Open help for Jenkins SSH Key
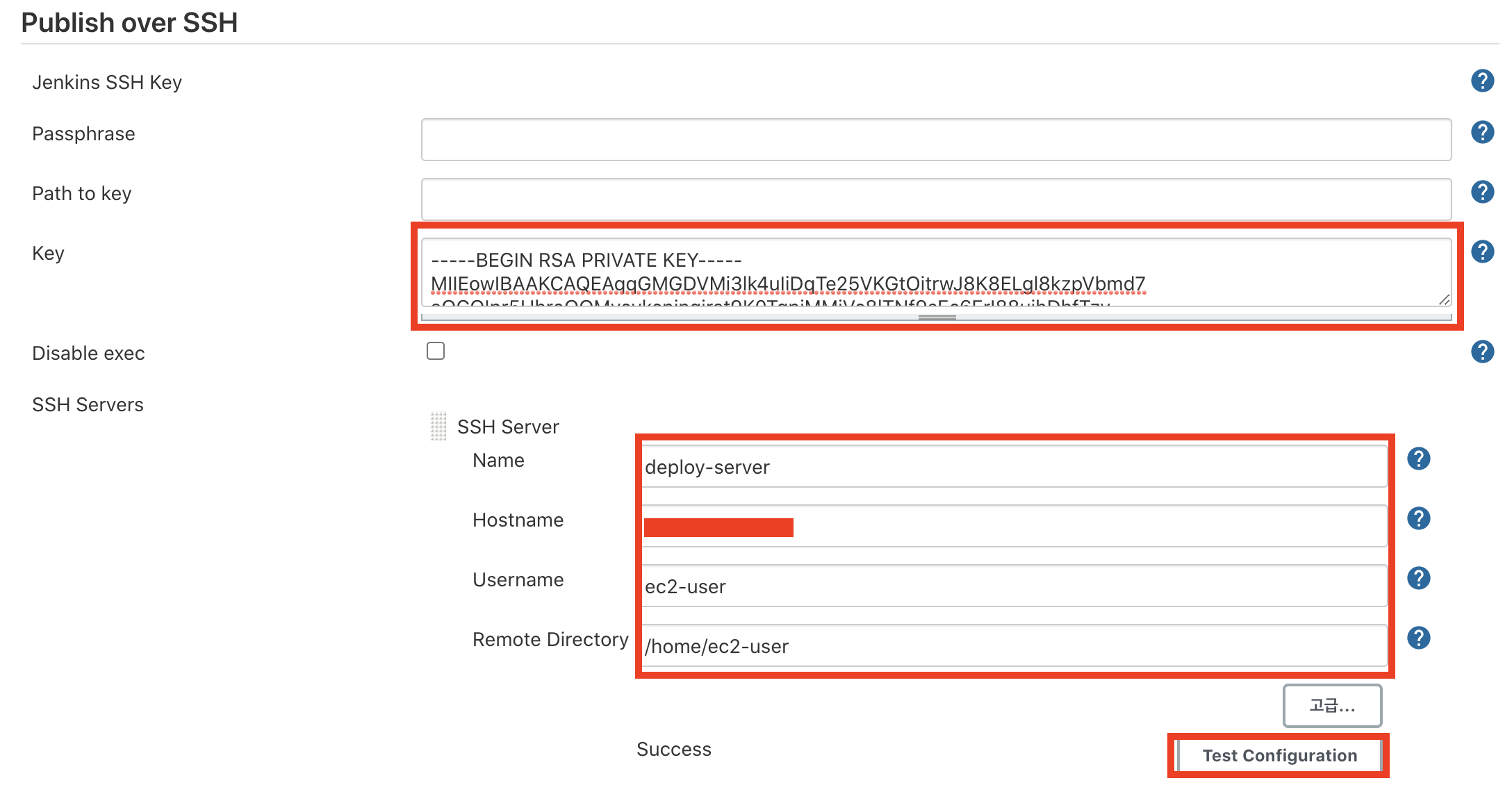This screenshot has width=1512, height=785. [1482, 81]
